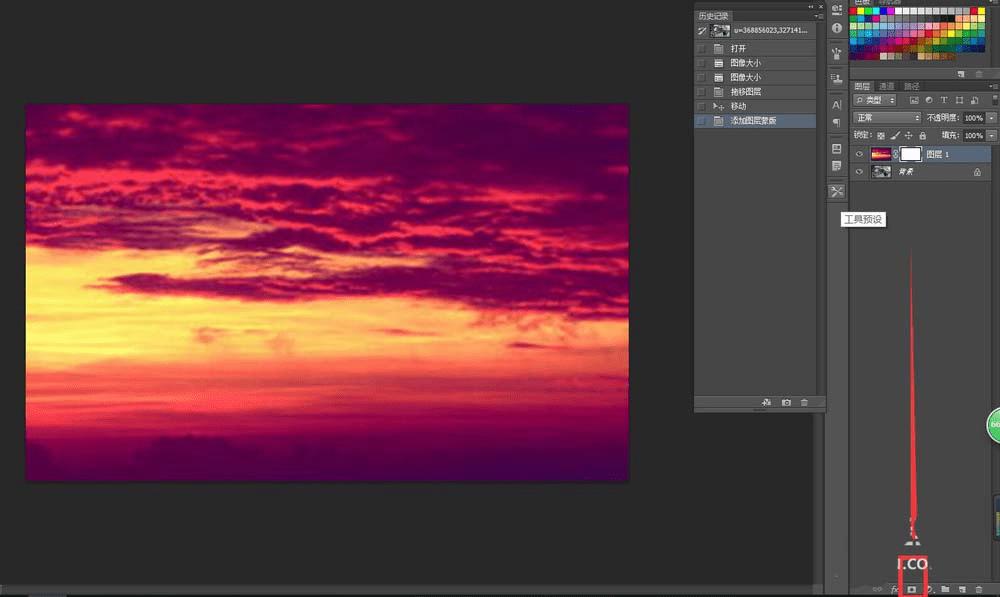The width and height of the screenshot is (1000, 597).
Task: Filter layers by smart objects
Action: (974, 100)
